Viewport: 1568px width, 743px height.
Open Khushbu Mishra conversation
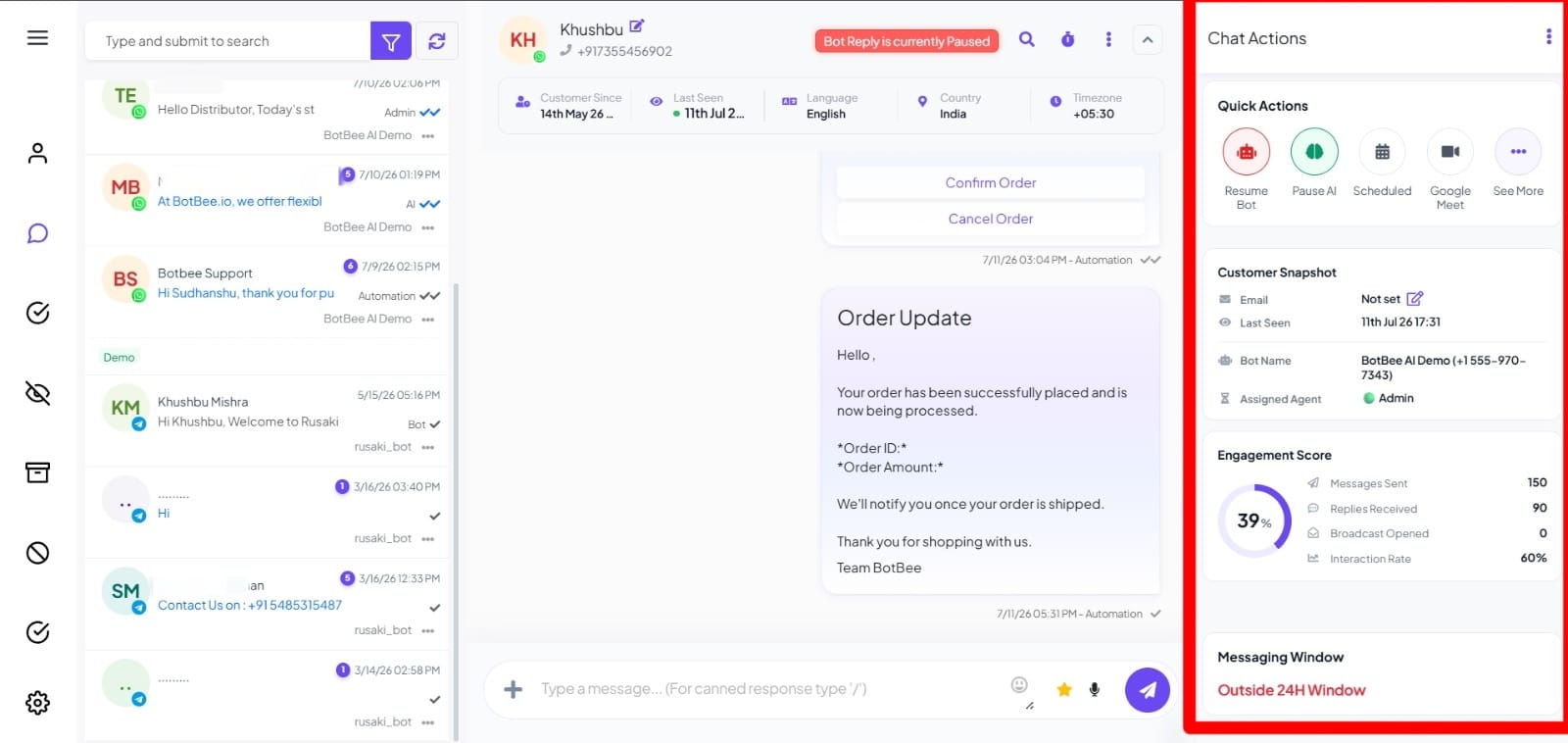[x=267, y=421]
